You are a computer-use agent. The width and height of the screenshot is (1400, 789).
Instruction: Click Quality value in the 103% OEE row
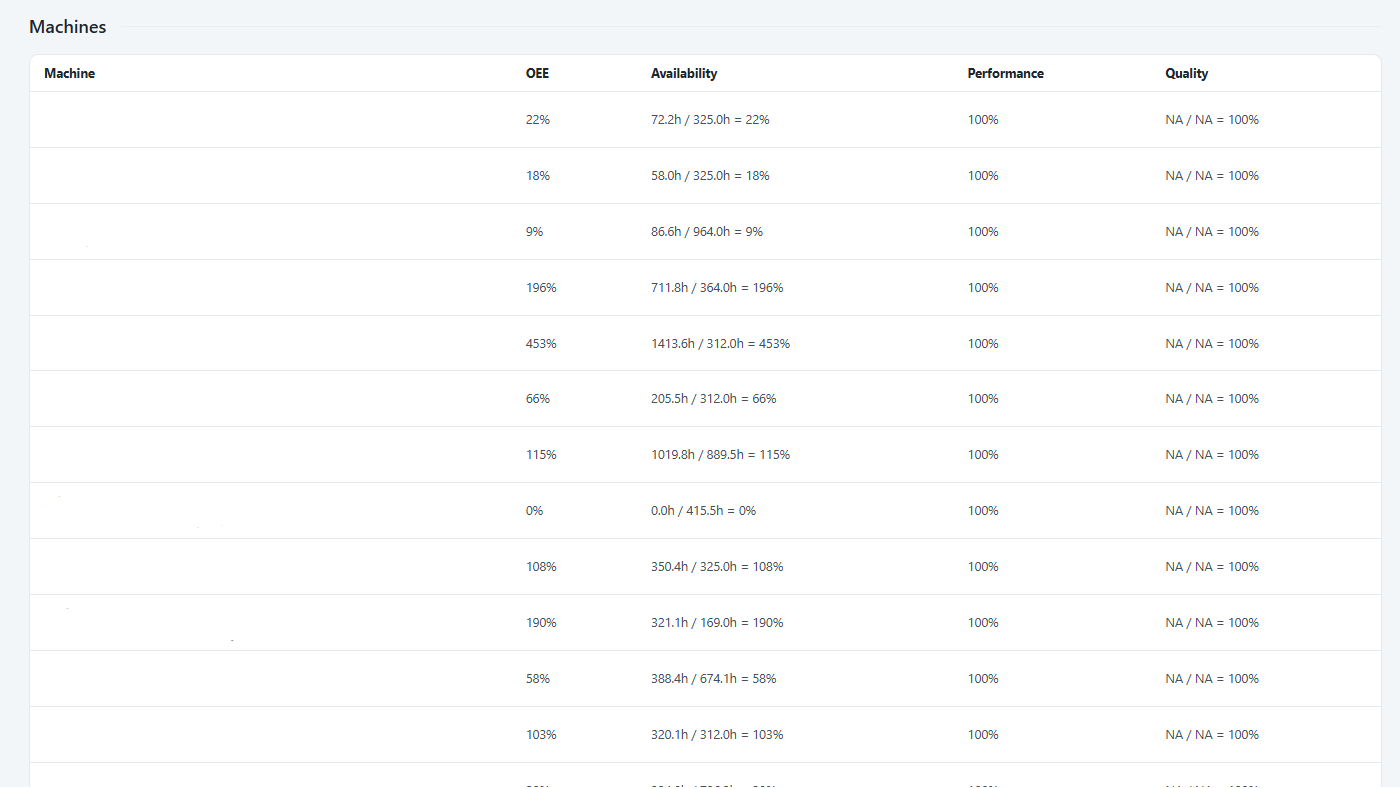point(1211,735)
